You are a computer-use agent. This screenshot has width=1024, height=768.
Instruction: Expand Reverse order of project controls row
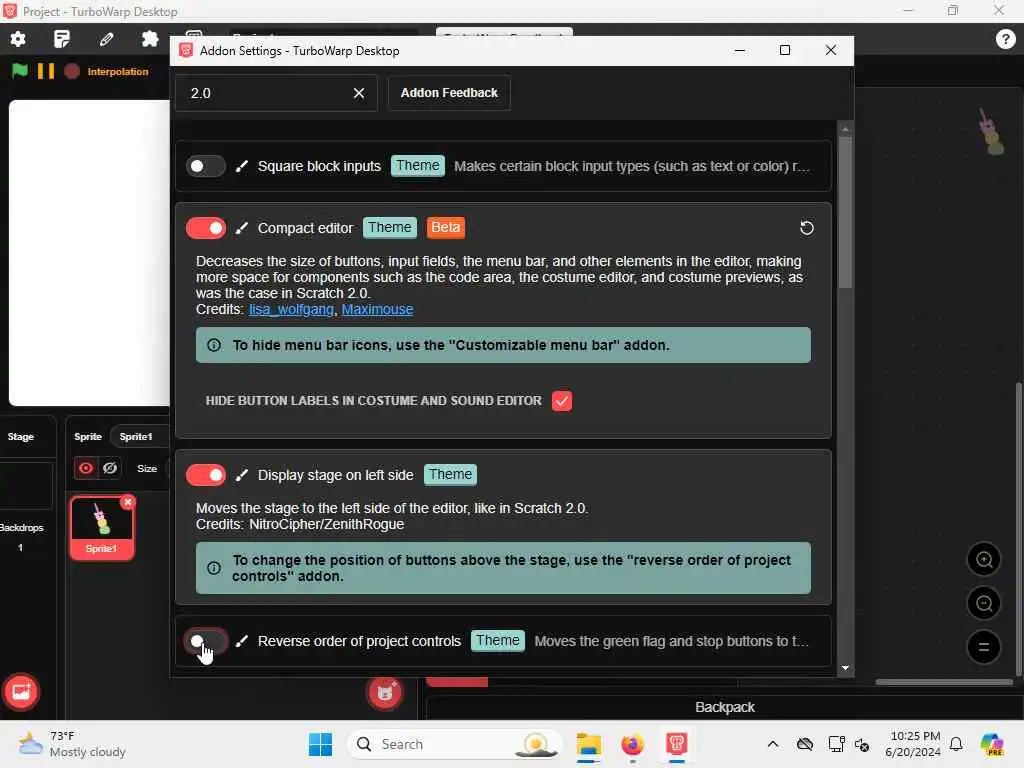point(503,641)
